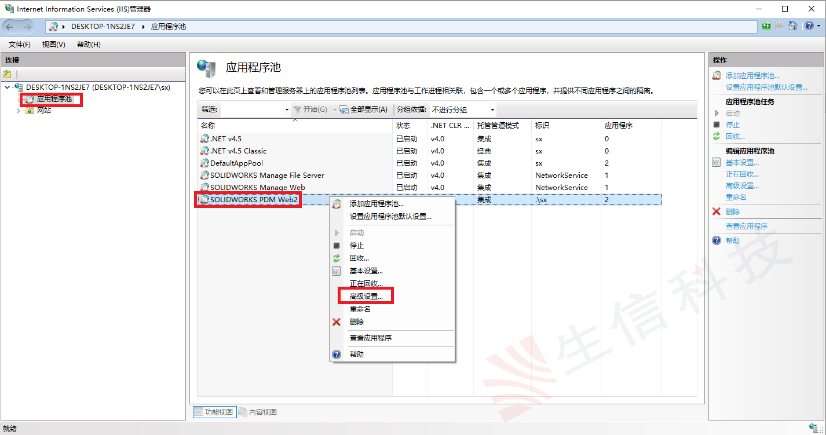Switch to the 内容视图 tab
Image resolution: width=826 pixels, height=435 pixels.
[259, 412]
